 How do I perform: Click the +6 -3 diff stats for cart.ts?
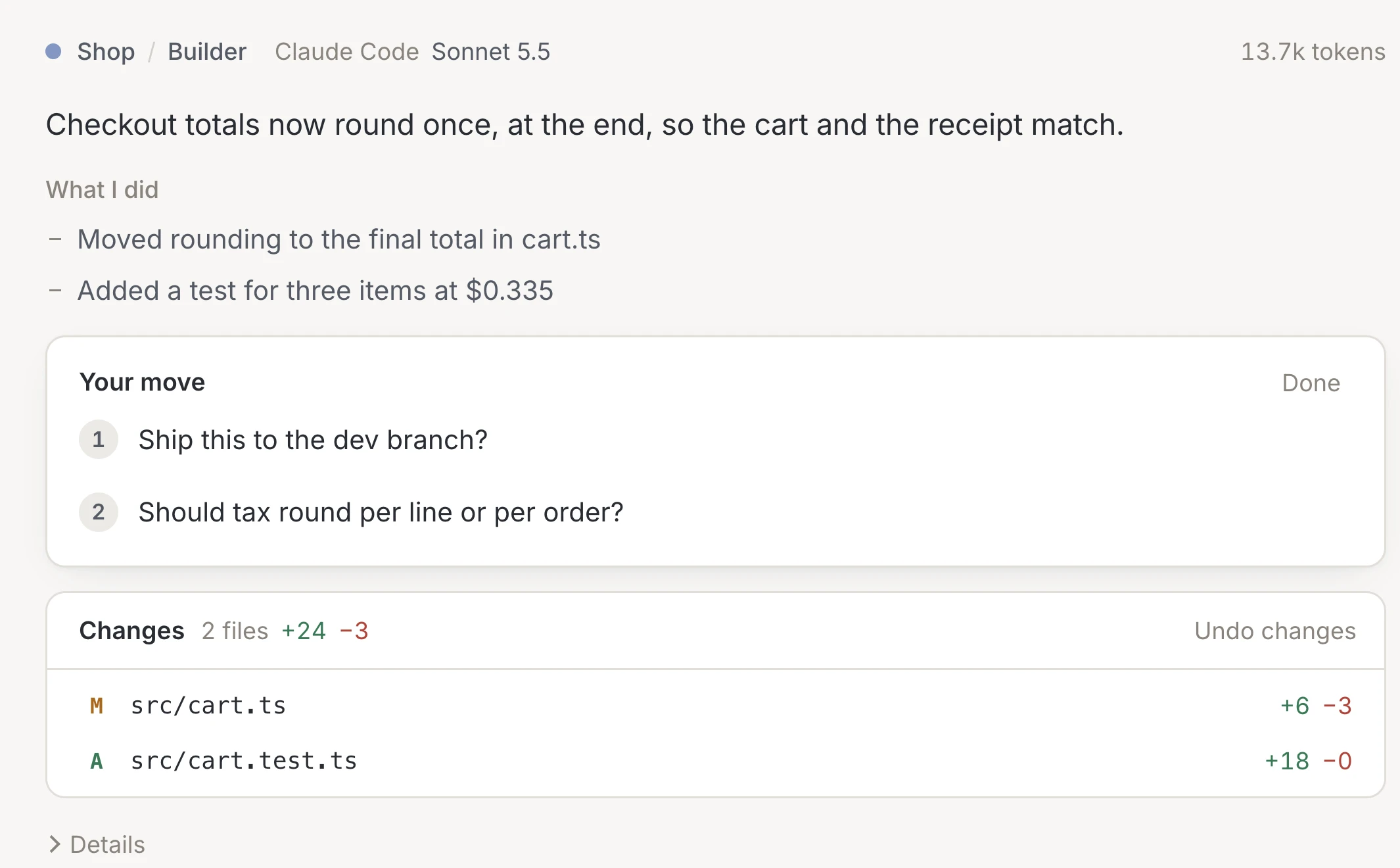[1315, 706]
